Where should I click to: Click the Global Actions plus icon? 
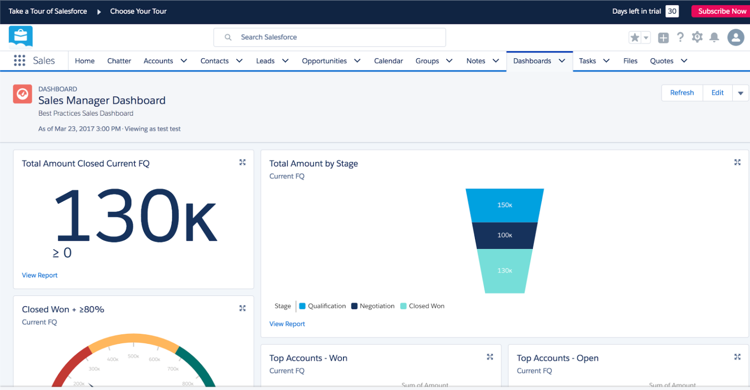[663, 37]
